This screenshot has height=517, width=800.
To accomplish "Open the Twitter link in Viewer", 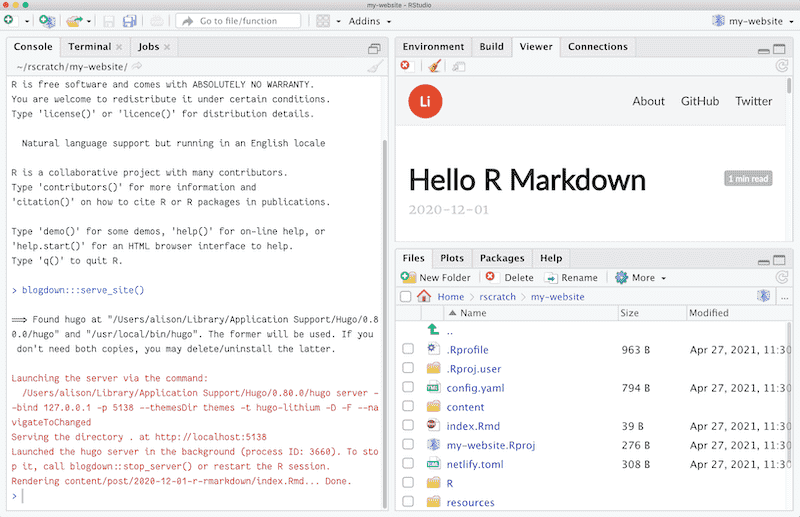I will (x=754, y=101).
